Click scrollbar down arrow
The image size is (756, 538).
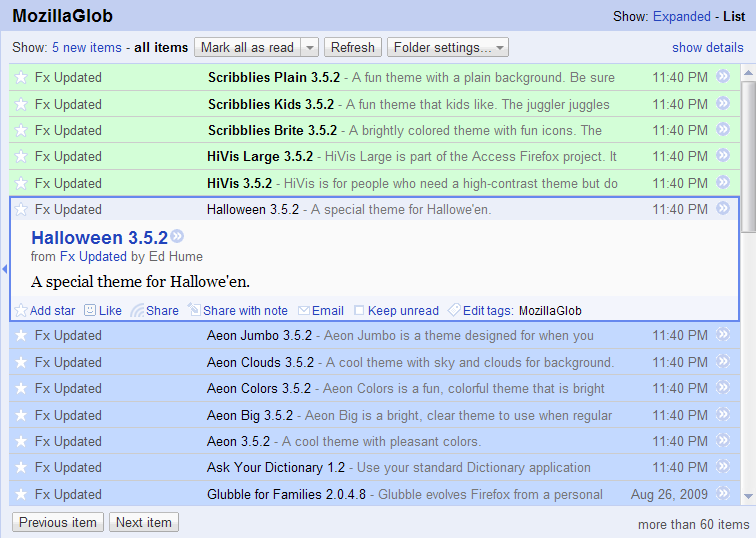click(748, 496)
